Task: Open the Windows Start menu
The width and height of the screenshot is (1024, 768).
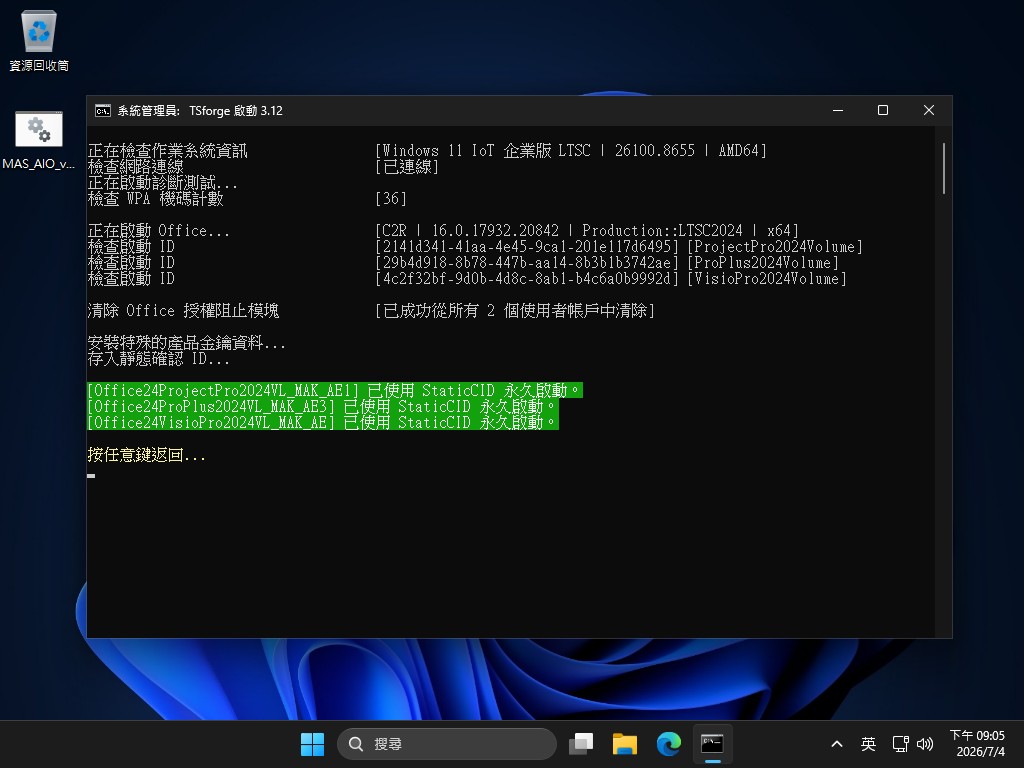Action: [x=312, y=744]
